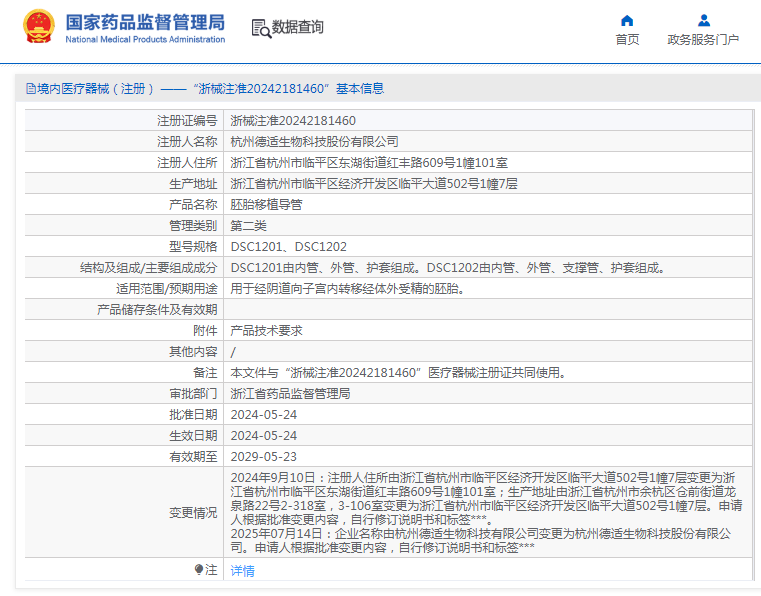Click the National Medical Products Administration text

[145, 39]
